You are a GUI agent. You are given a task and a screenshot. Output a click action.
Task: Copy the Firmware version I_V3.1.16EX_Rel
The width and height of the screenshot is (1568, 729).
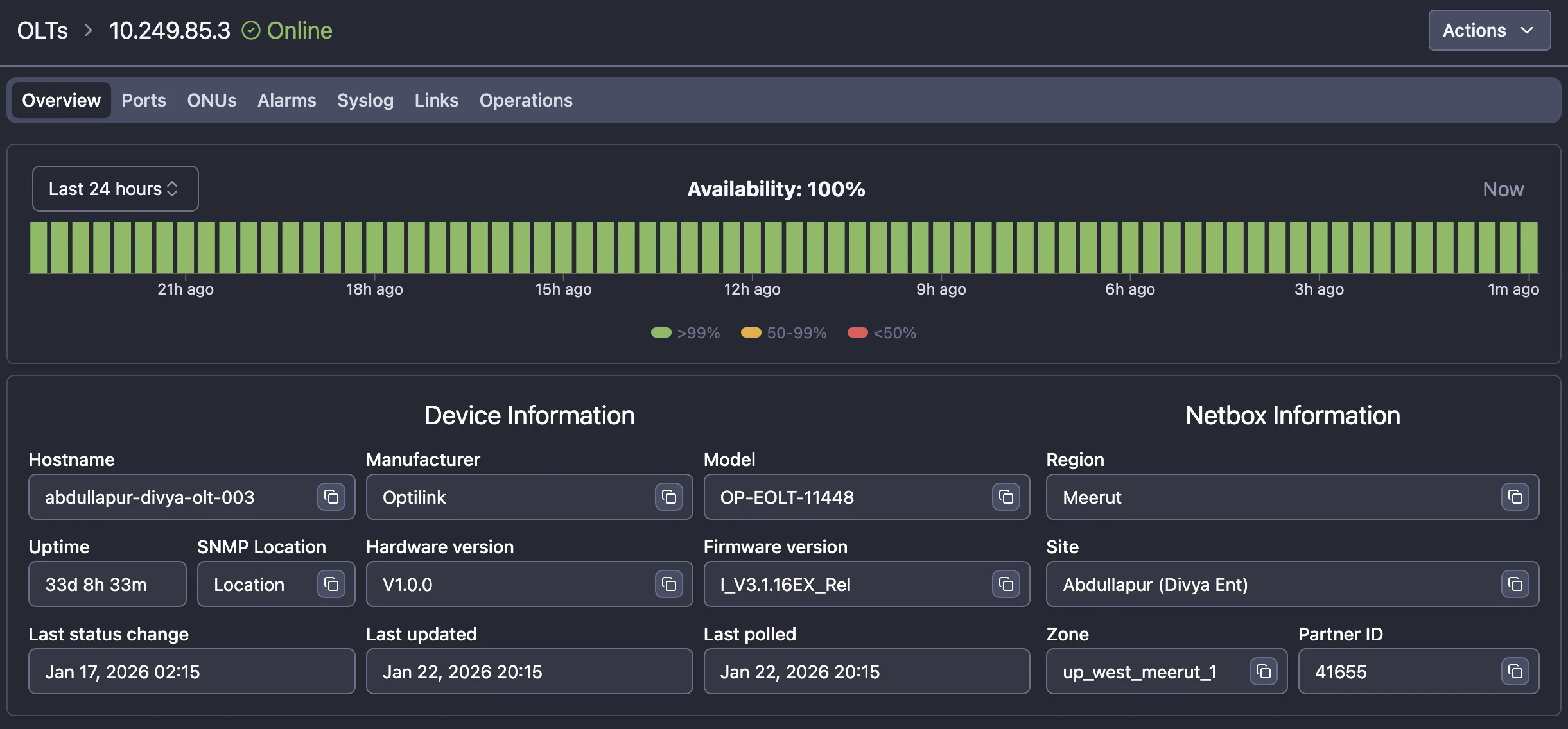[x=1006, y=584]
